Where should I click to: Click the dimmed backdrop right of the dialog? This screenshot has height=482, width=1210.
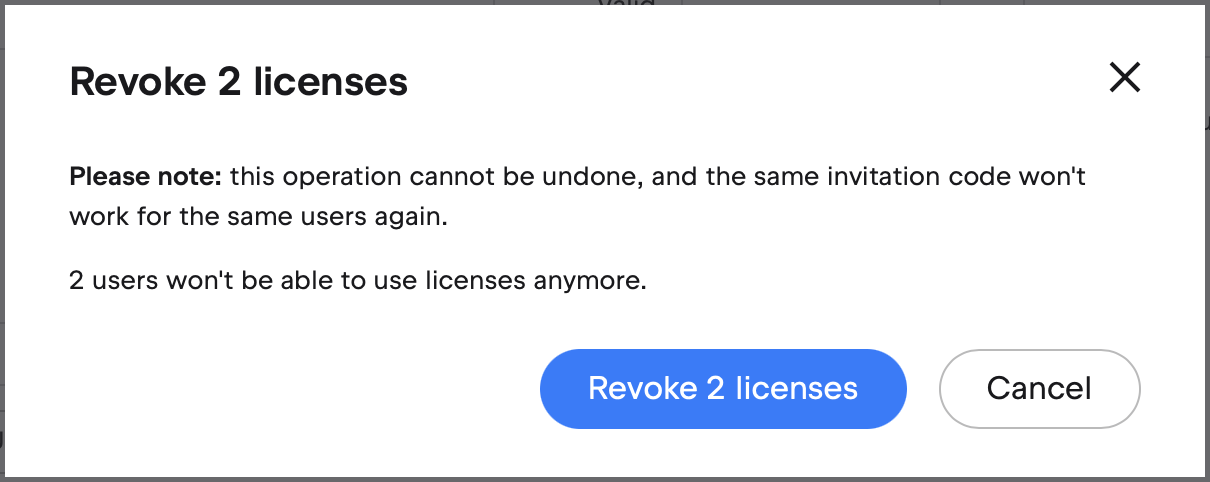click(1207, 240)
